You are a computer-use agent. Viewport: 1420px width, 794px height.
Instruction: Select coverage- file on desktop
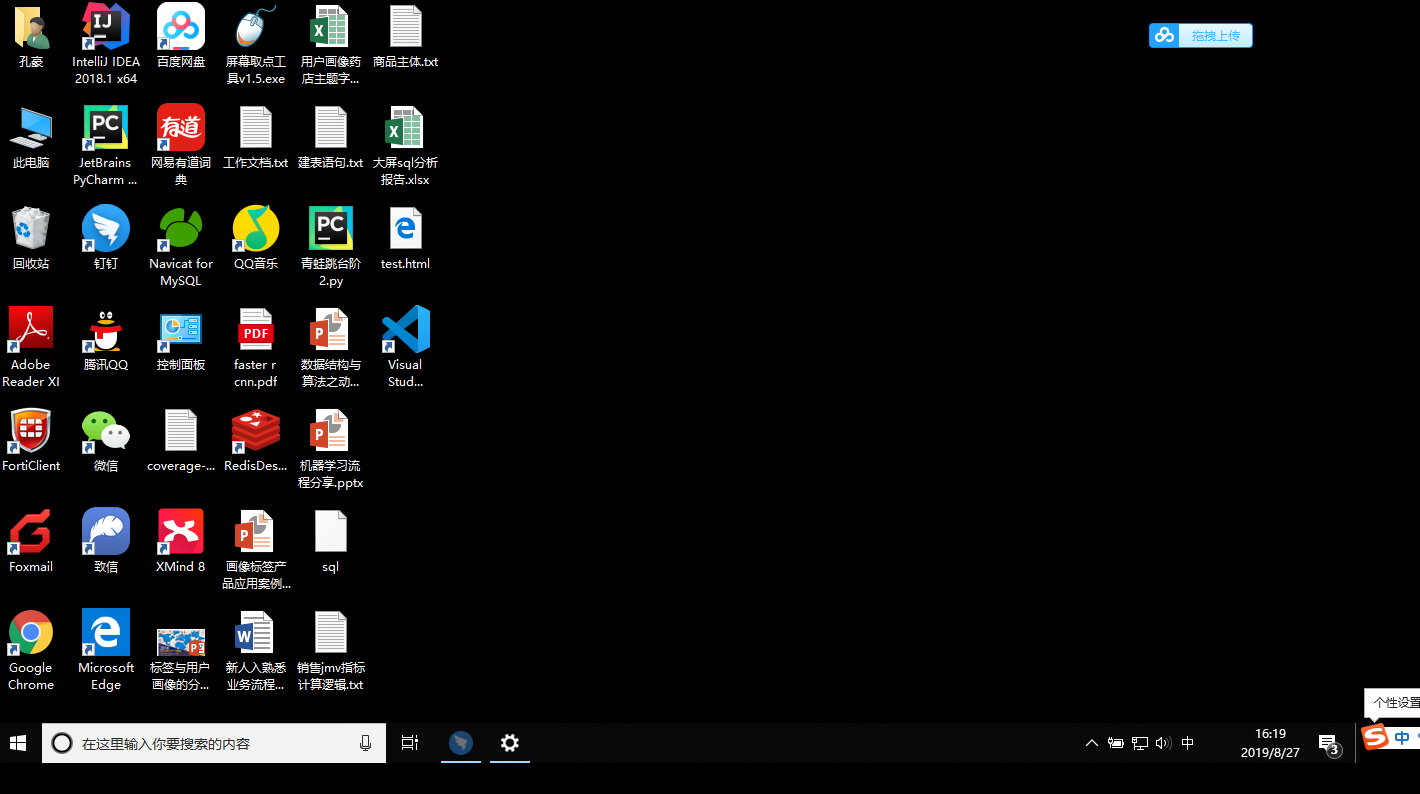[x=181, y=441]
